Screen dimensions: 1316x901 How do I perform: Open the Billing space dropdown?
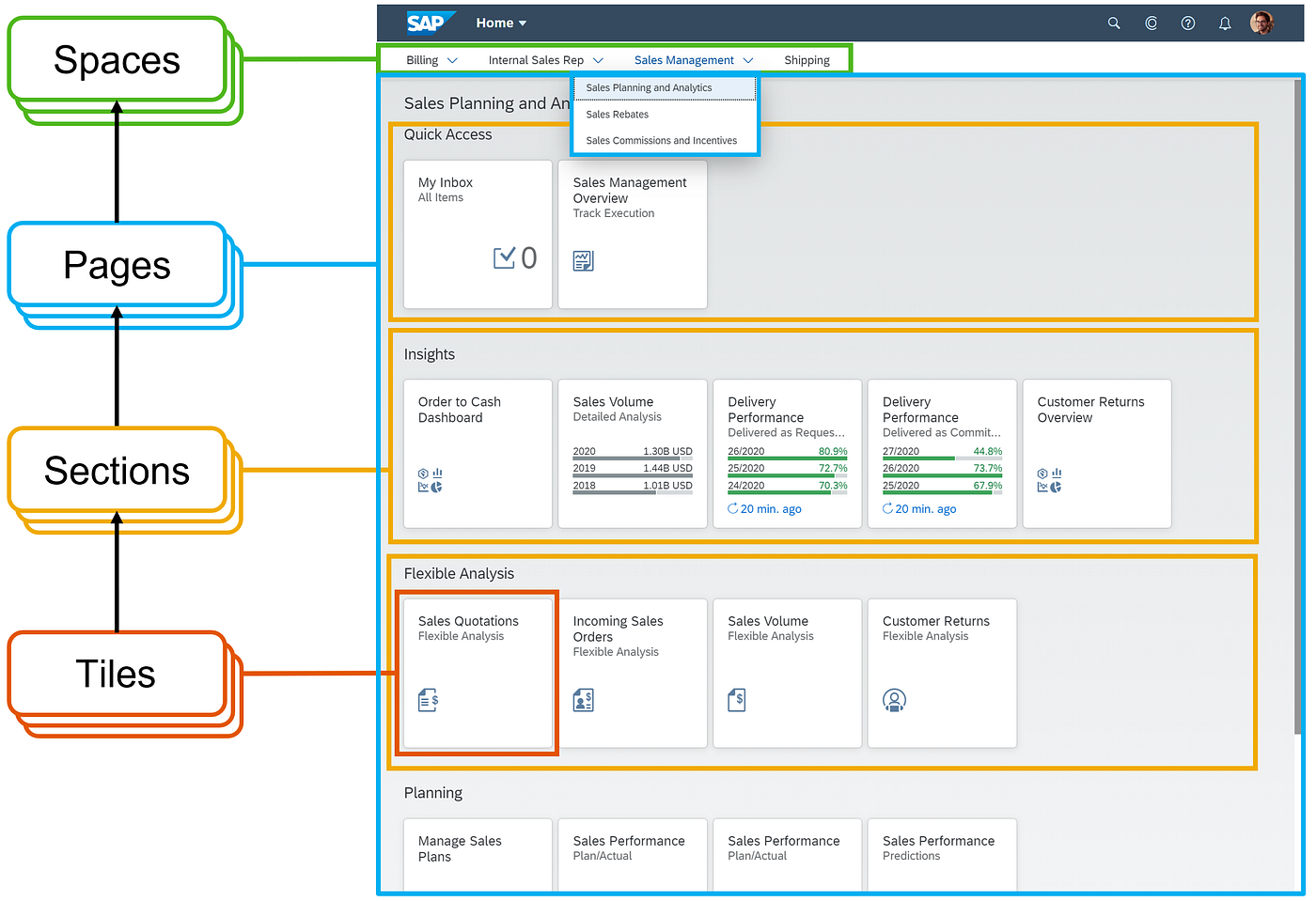coord(431,59)
